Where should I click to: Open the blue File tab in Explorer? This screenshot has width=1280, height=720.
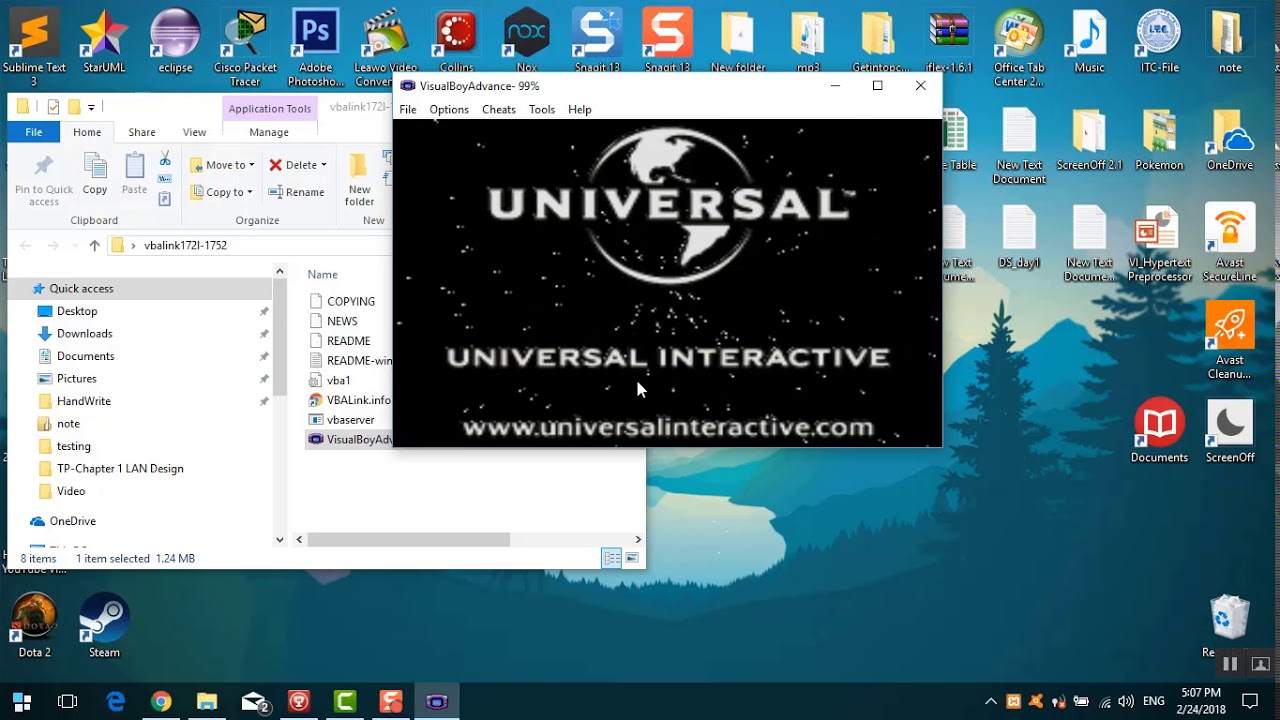[x=34, y=132]
